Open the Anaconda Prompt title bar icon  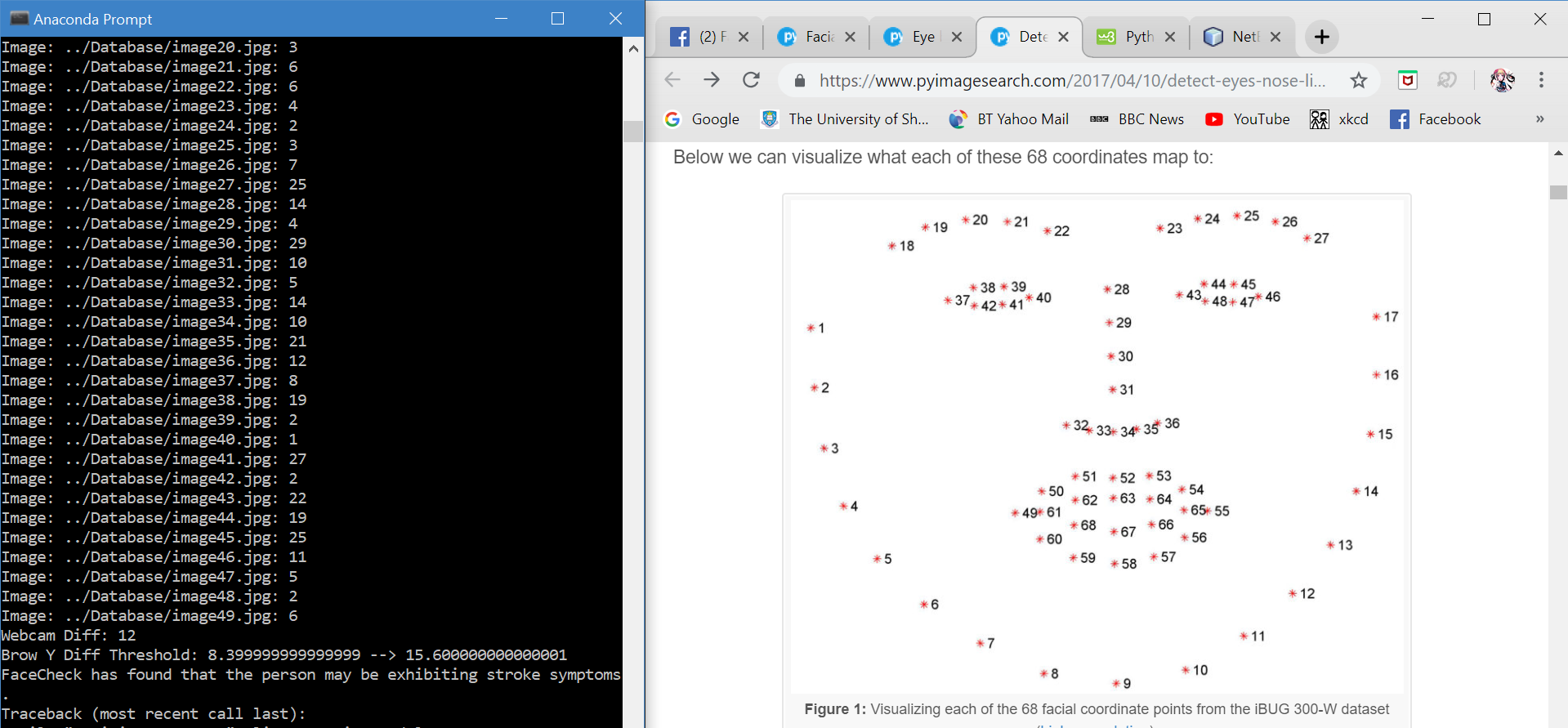coord(19,18)
